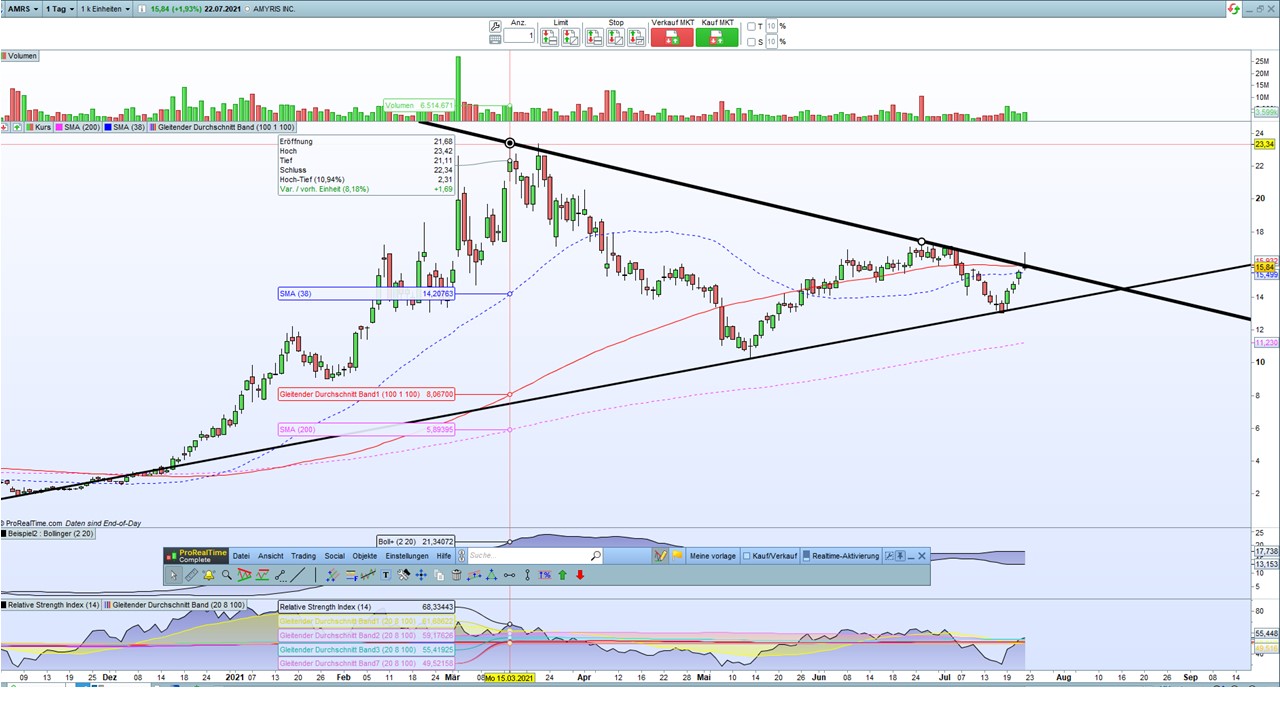Click the green Kauf MKT buy button

click(x=717, y=37)
